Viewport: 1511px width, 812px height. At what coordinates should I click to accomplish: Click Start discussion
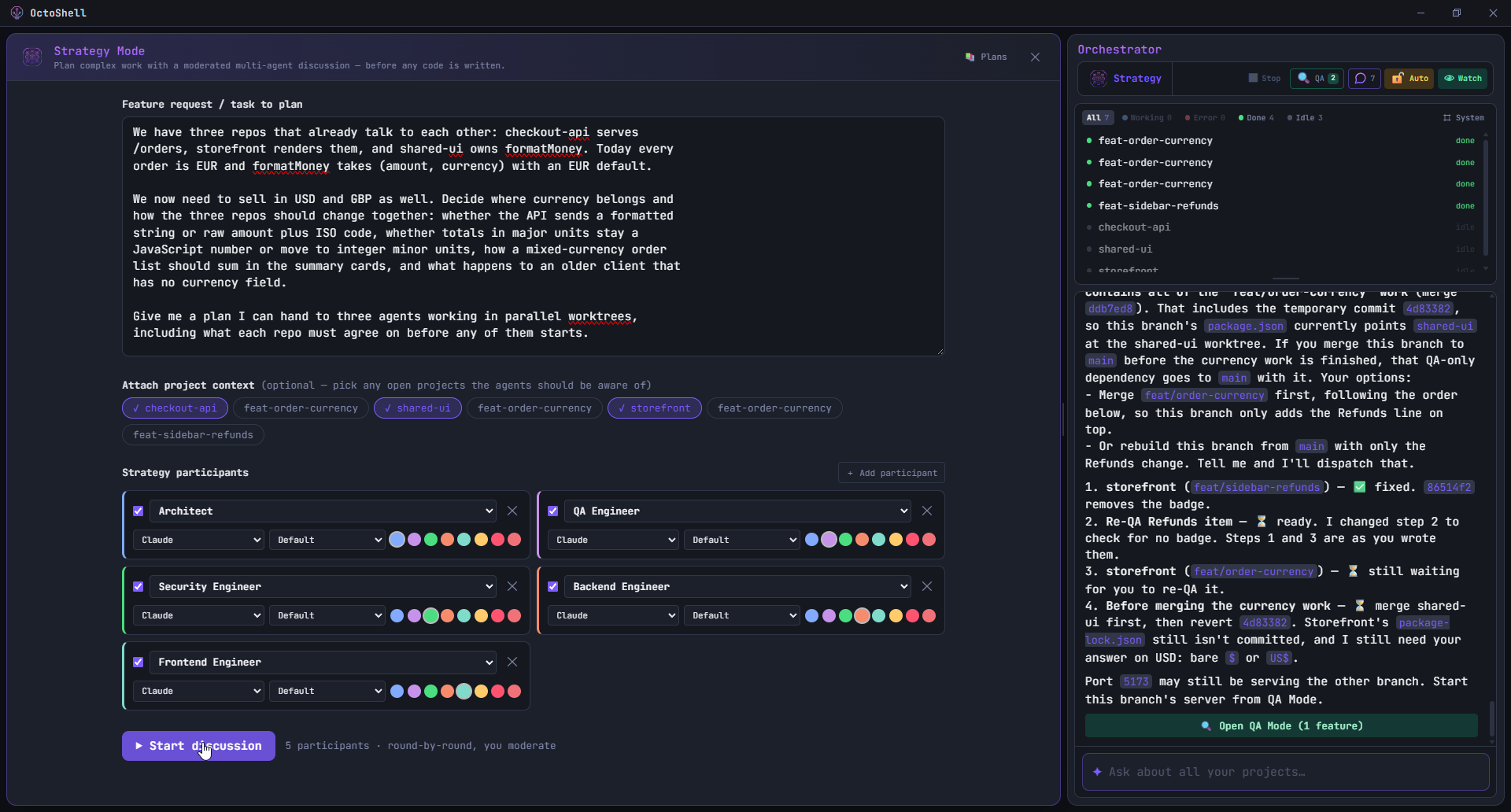198,746
